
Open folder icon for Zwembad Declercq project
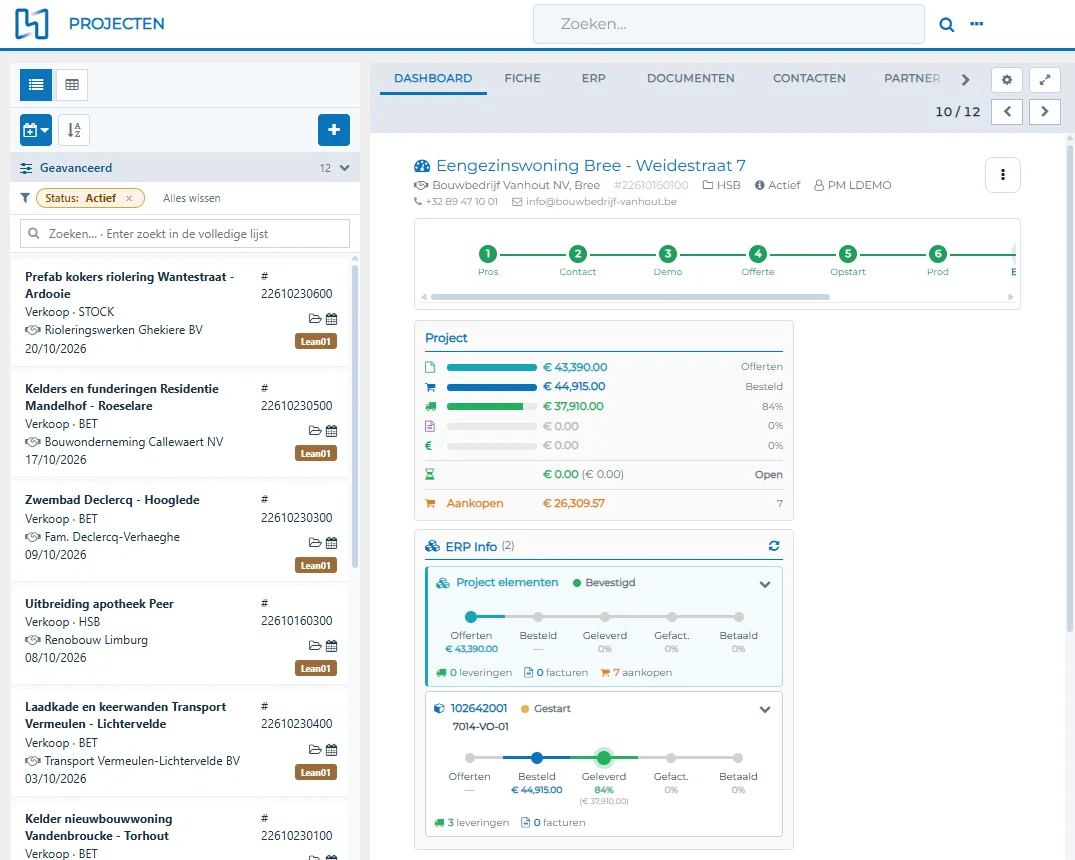point(315,543)
